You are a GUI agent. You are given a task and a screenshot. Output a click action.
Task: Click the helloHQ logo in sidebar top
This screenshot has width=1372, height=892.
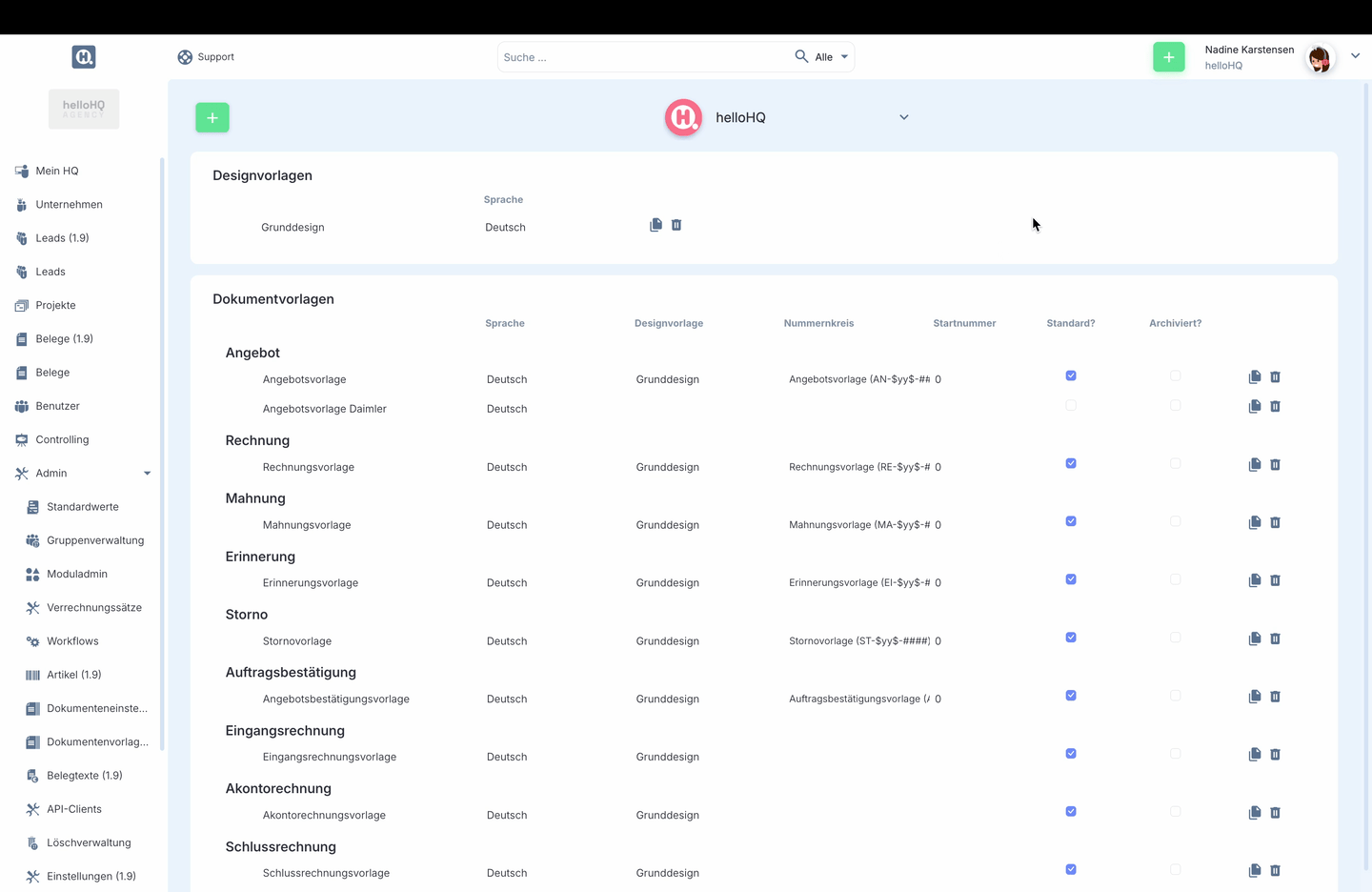click(x=84, y=57)
